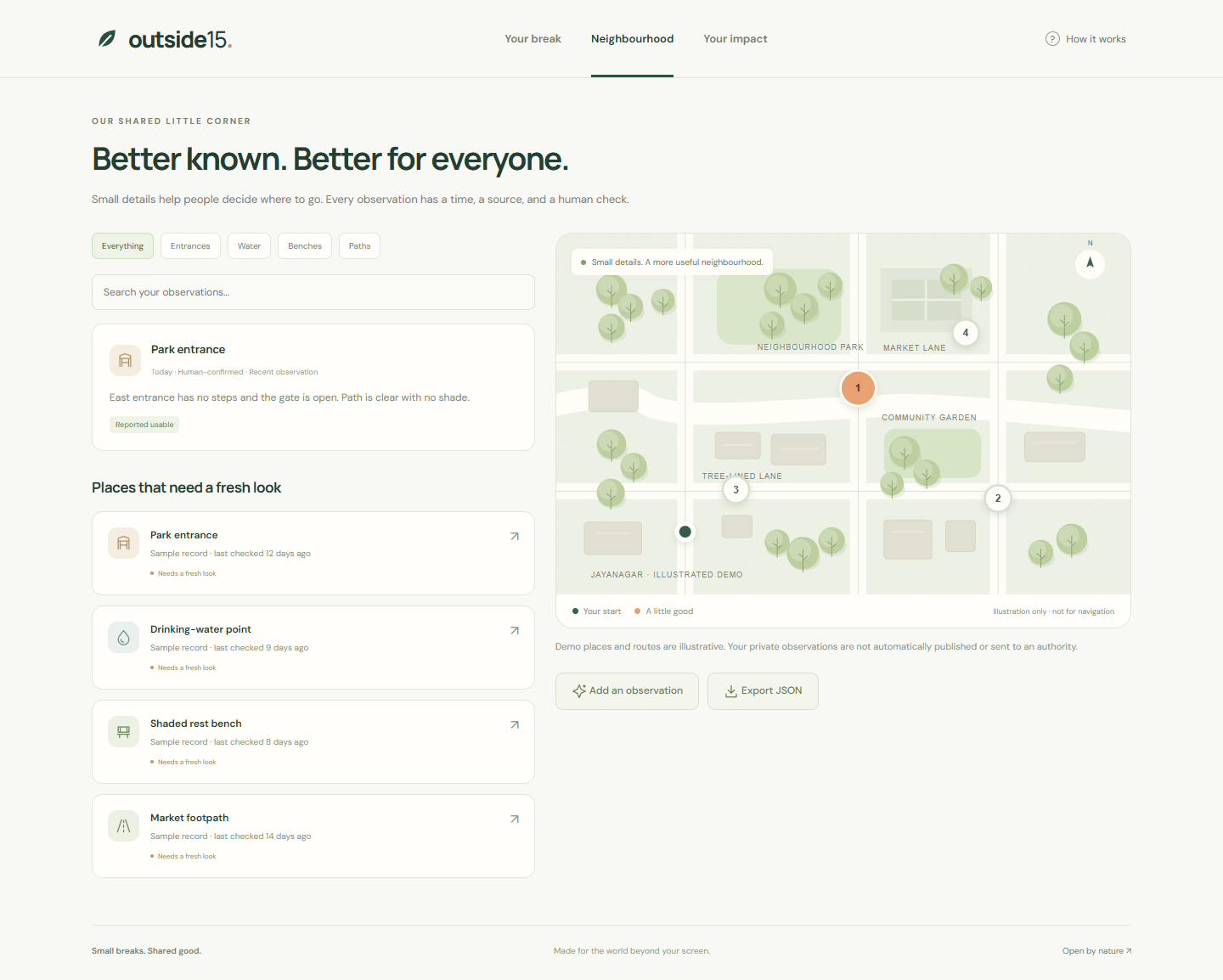Focus the Search your observations field
Image resolution: width=1223 pixels, height=980 pixels.
pos(313,292)
